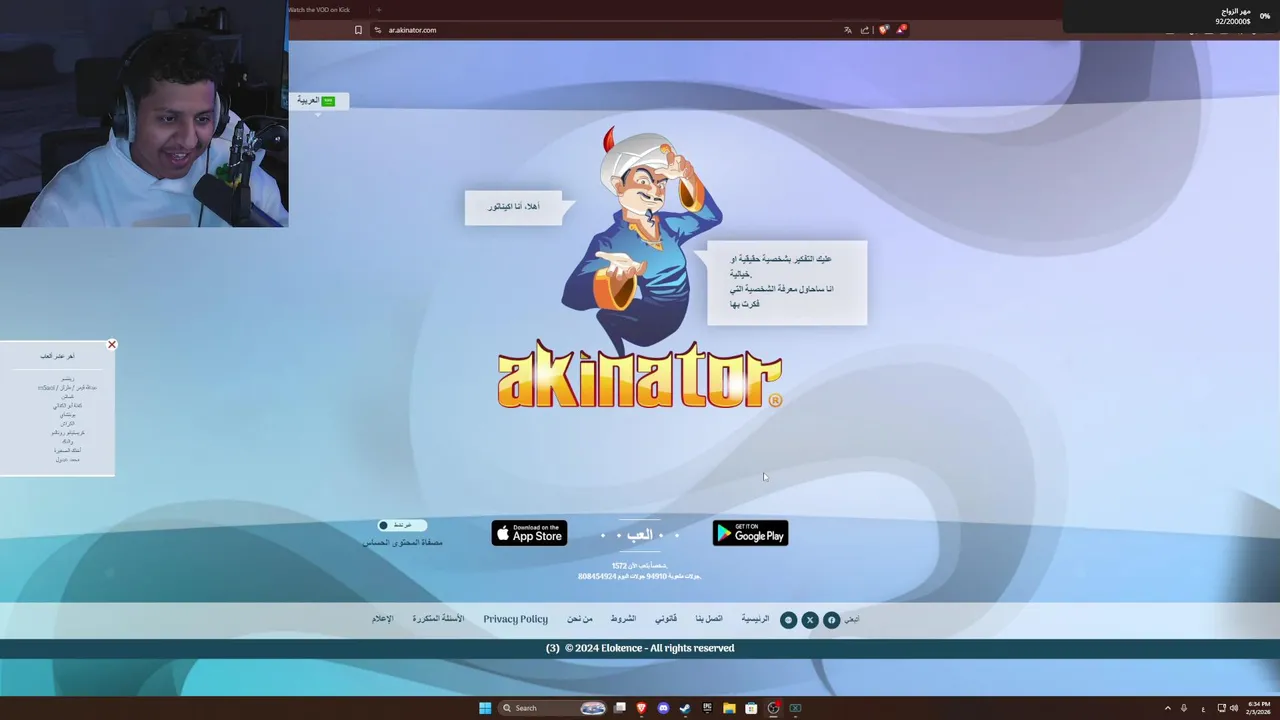Select the Watch the VOD on Kick tab
Viewport: 1280px width, 720px height.
click(320, 10)
